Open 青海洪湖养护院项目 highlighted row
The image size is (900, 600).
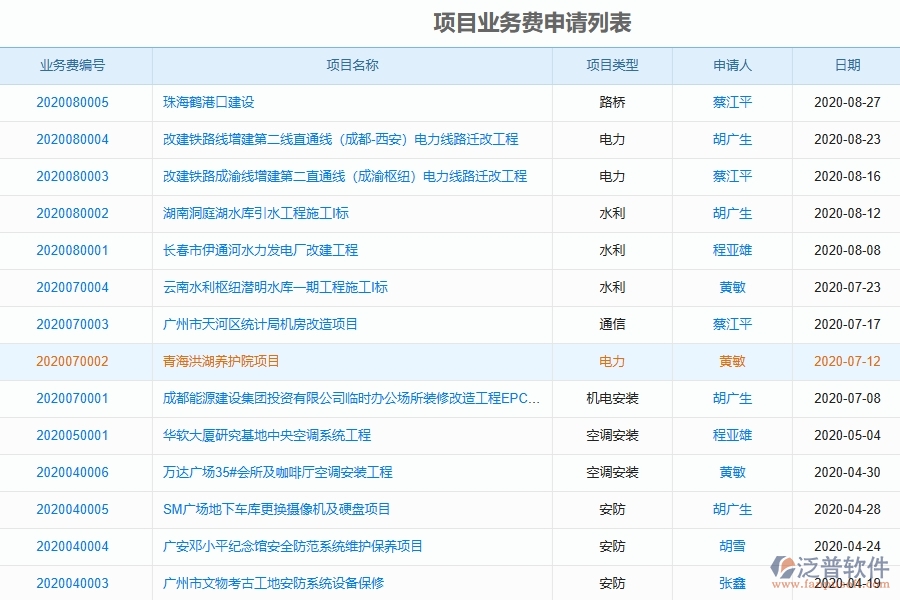221,361
